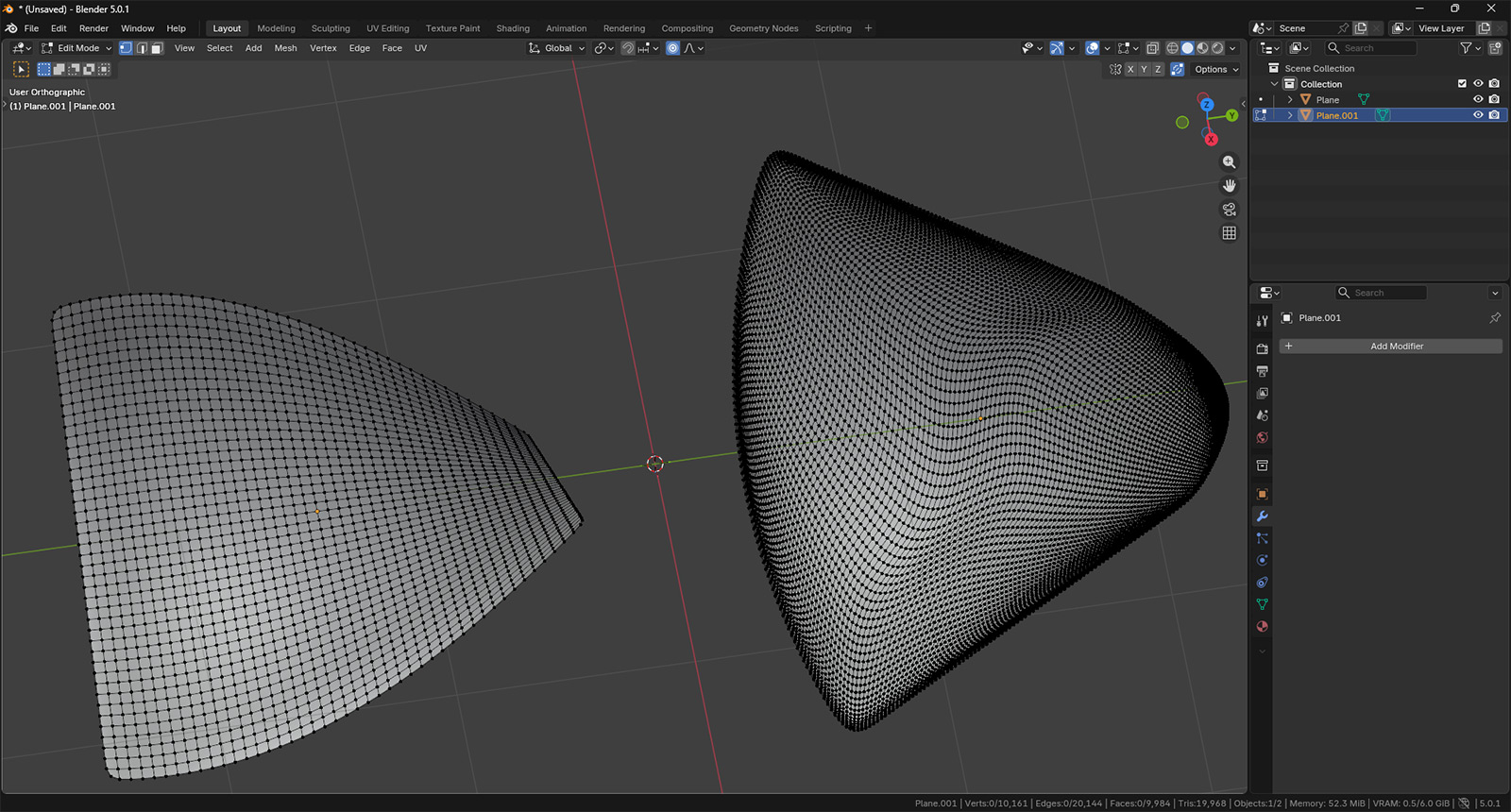Switch to orthographic/perspective grid icon
The height and width of the screenshot is (812, 1511).
[1229, 233]
